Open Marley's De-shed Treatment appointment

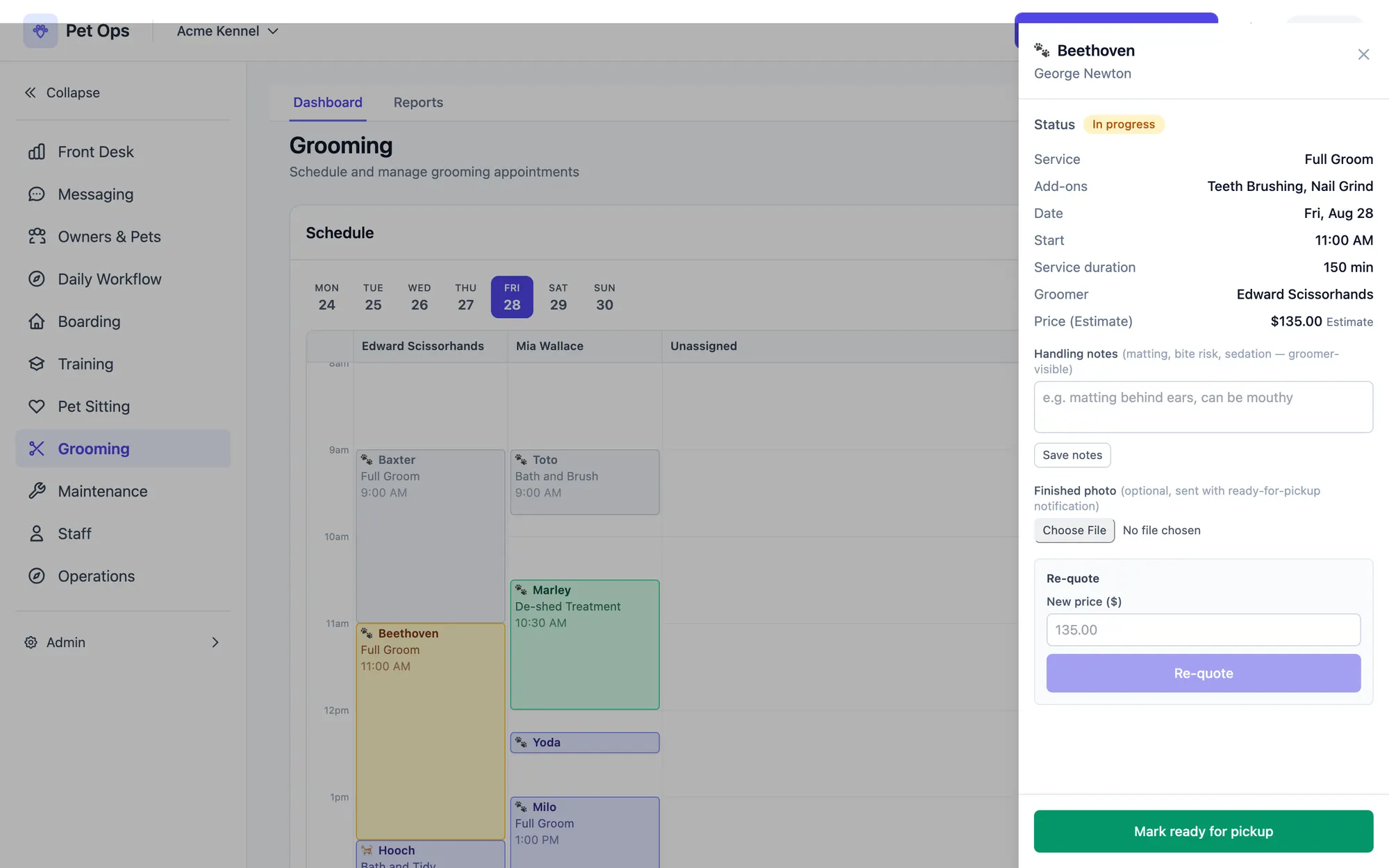585,644
